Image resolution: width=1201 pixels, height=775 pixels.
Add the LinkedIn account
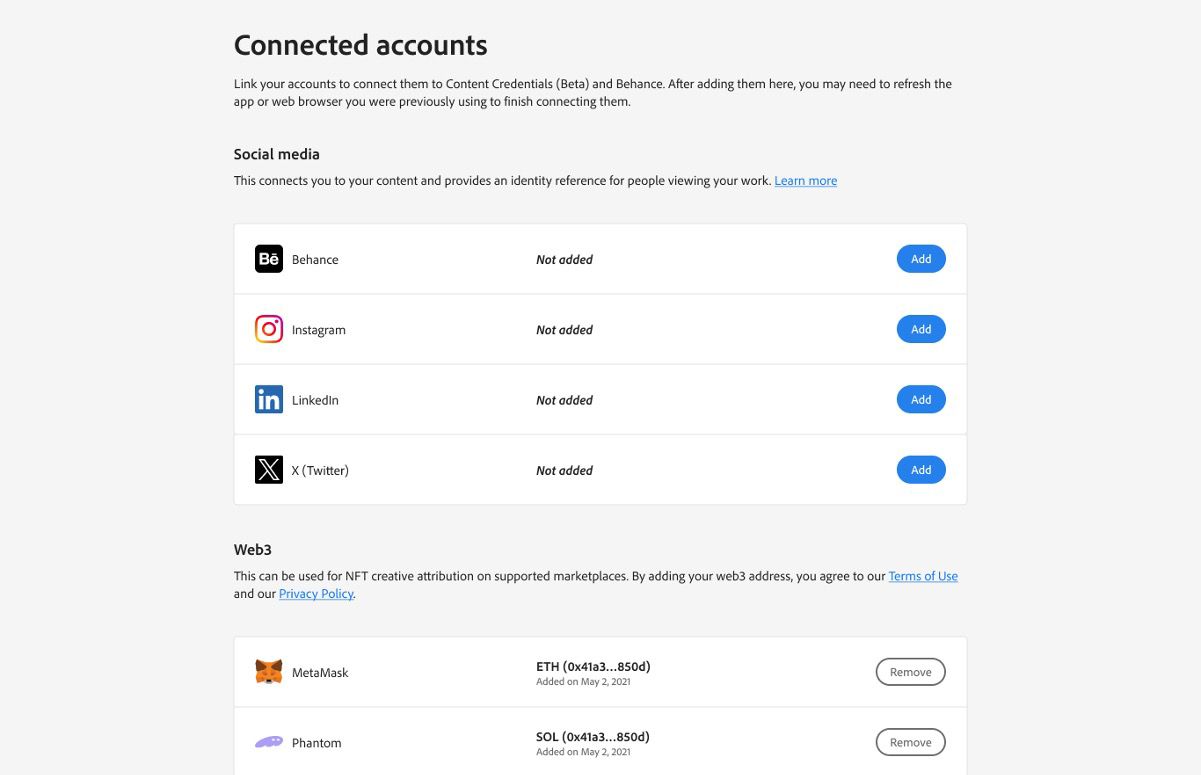[x=920, y=398]
